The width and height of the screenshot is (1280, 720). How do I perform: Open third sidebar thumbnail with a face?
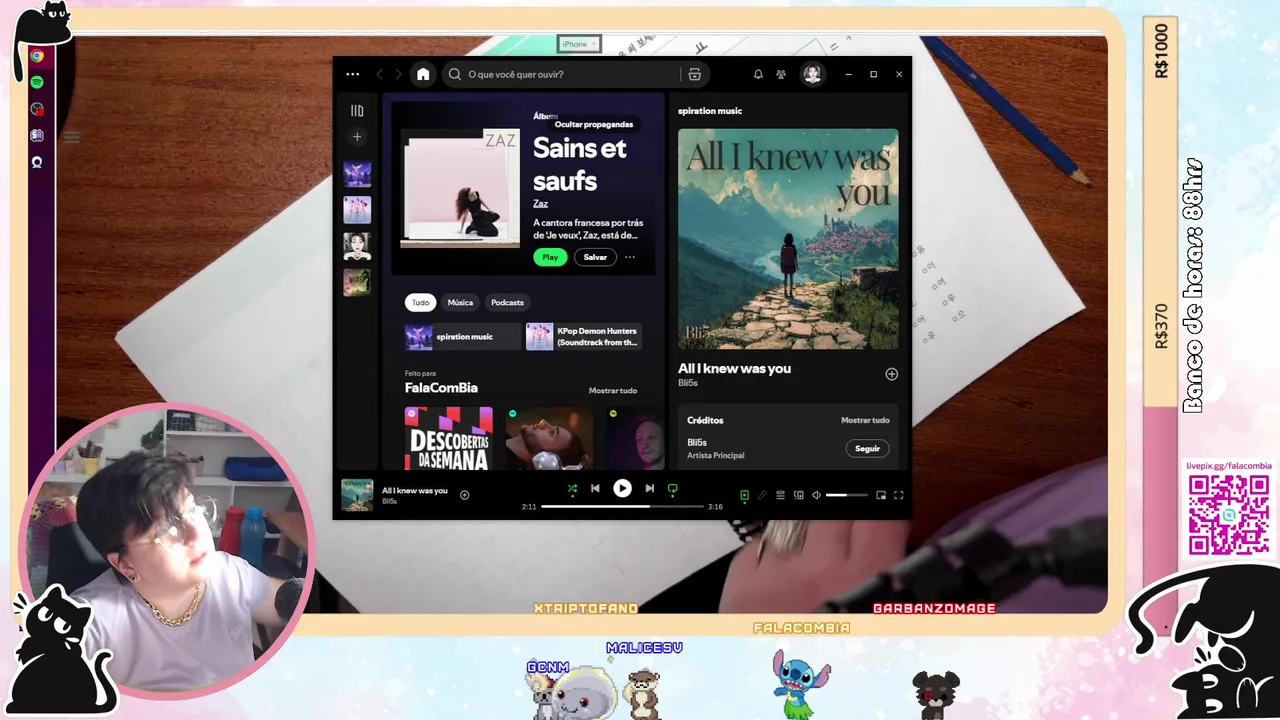coord(357,246)
